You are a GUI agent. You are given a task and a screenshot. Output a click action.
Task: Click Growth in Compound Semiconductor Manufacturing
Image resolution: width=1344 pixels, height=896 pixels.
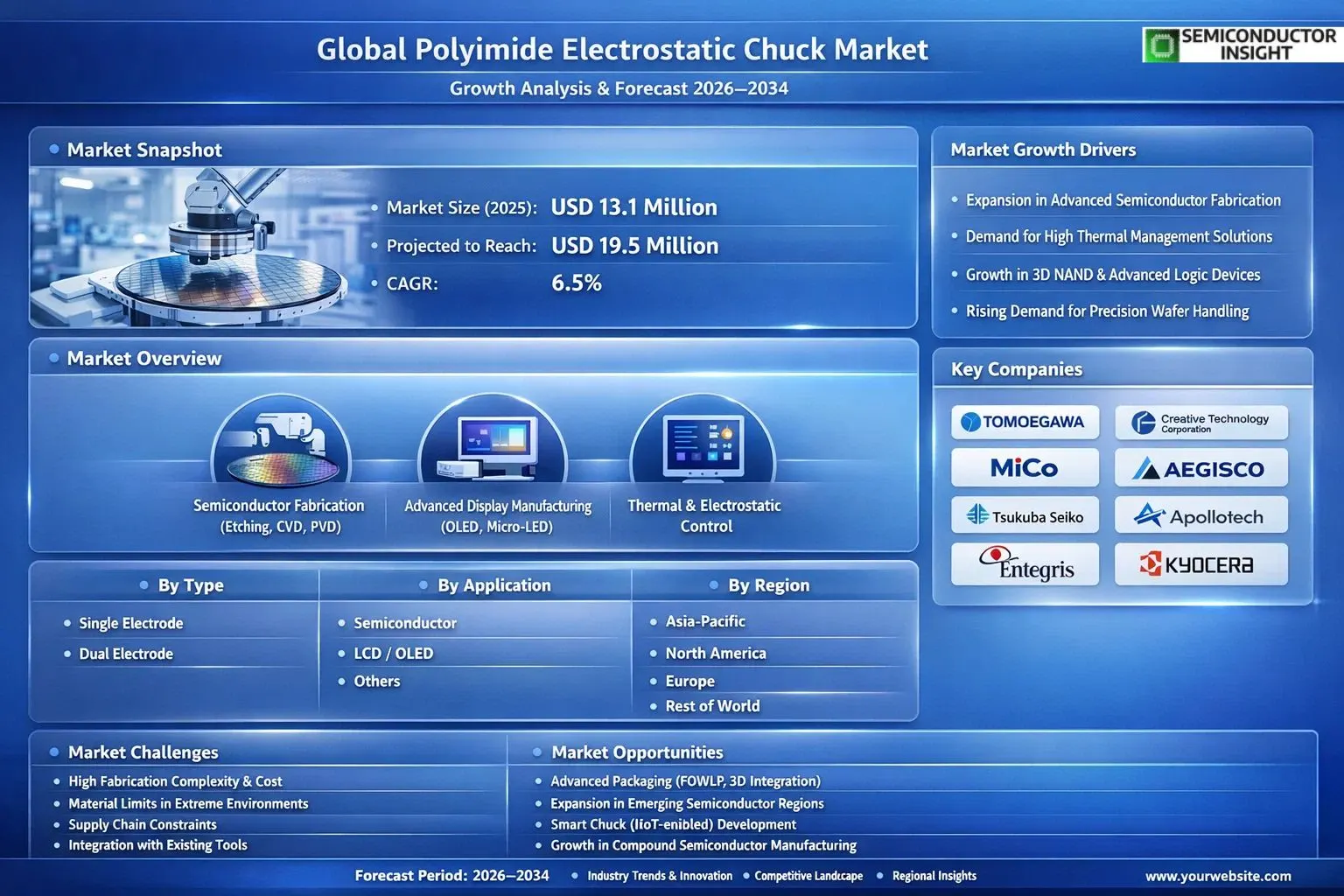coord(703,845)
